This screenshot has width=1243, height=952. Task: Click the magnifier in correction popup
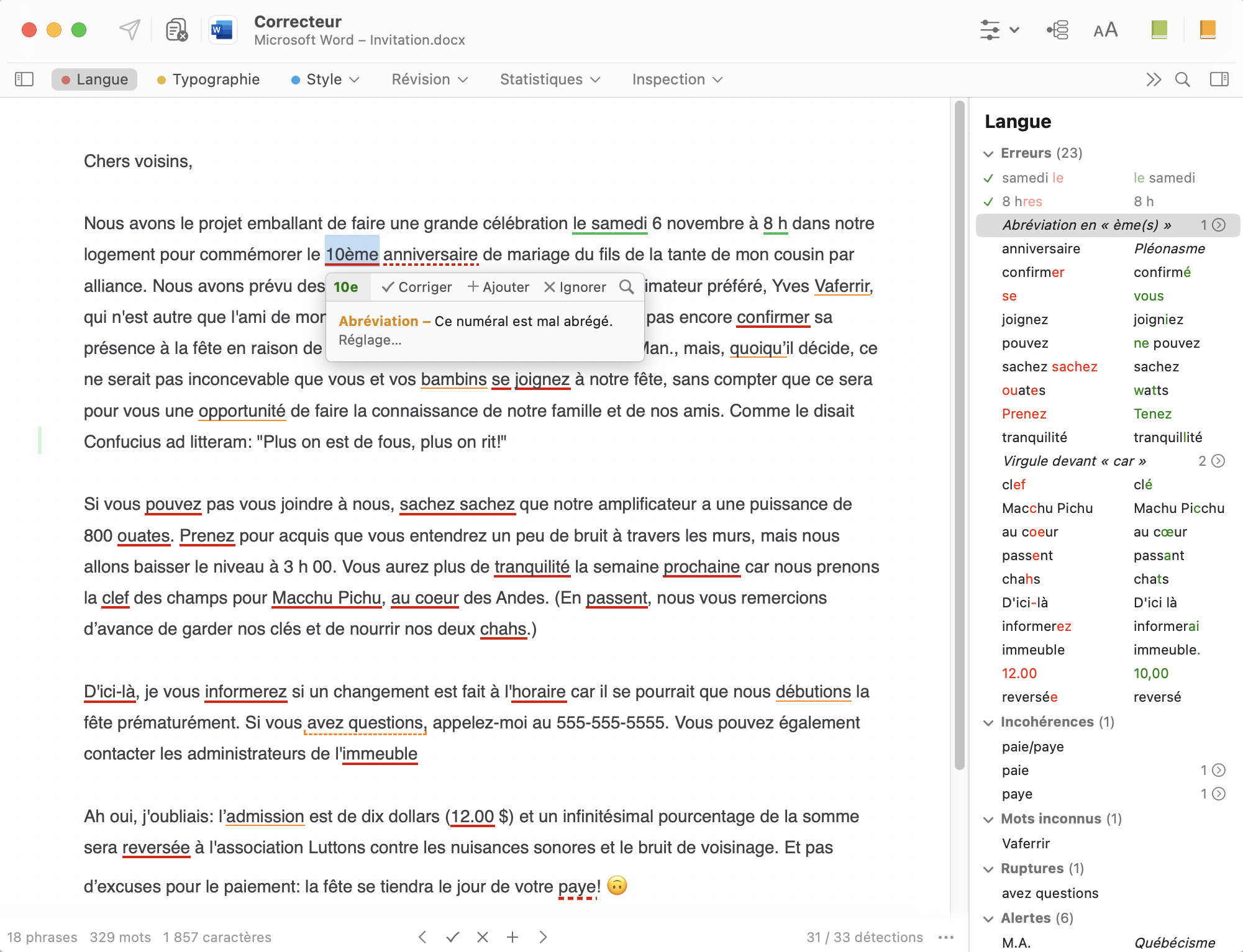[x=626, y=287]
